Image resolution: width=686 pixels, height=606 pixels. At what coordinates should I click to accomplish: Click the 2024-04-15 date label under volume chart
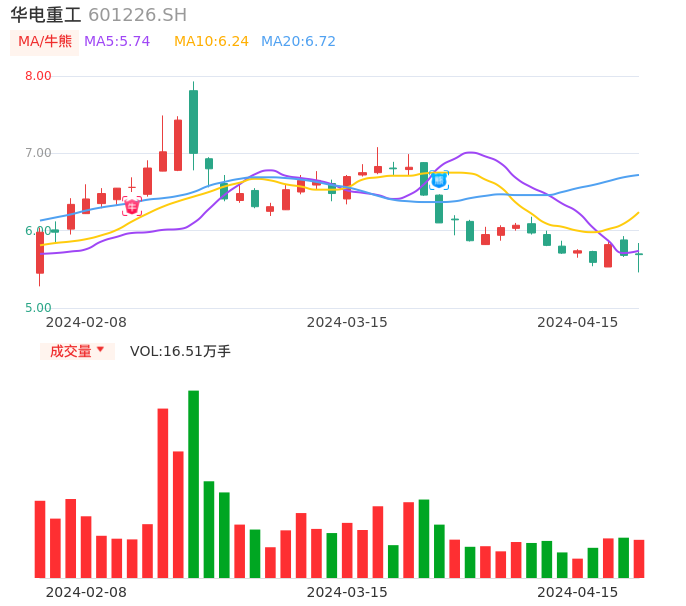click(578, 591)
